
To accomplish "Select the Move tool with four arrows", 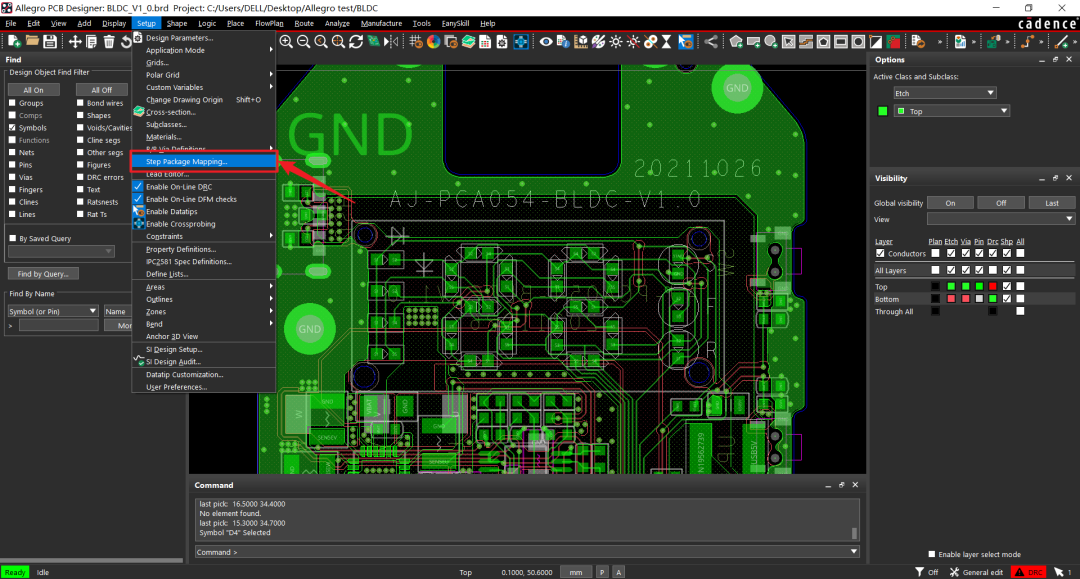I will [x=75, y=41].
